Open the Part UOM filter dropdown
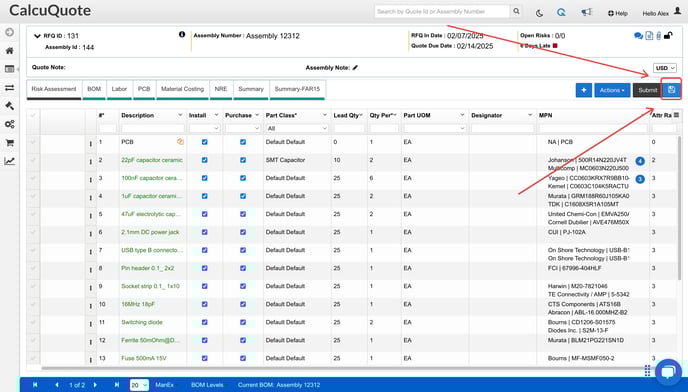688x392 pixels. point(434,128)
